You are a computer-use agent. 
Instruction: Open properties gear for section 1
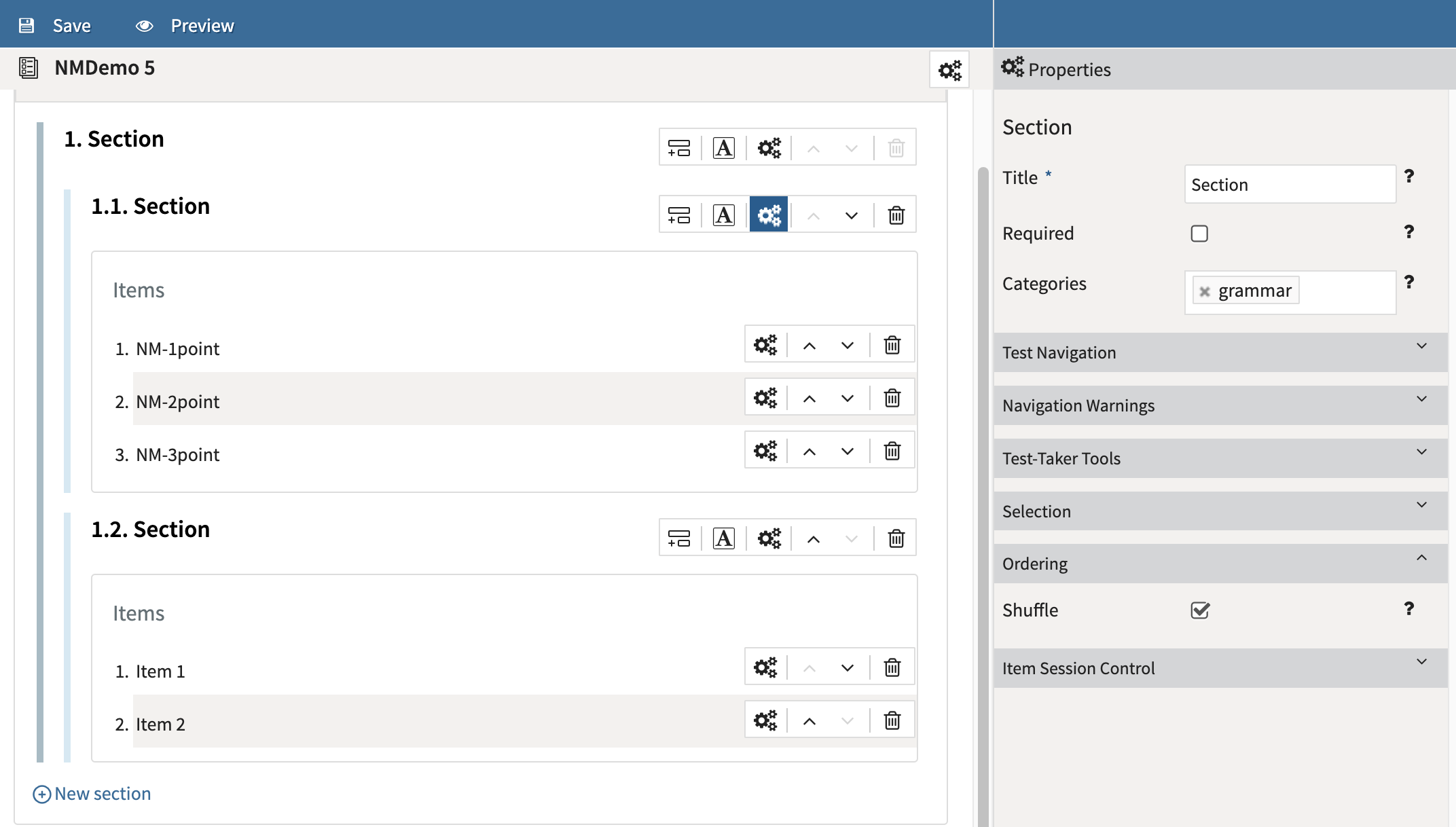(769, 147)
